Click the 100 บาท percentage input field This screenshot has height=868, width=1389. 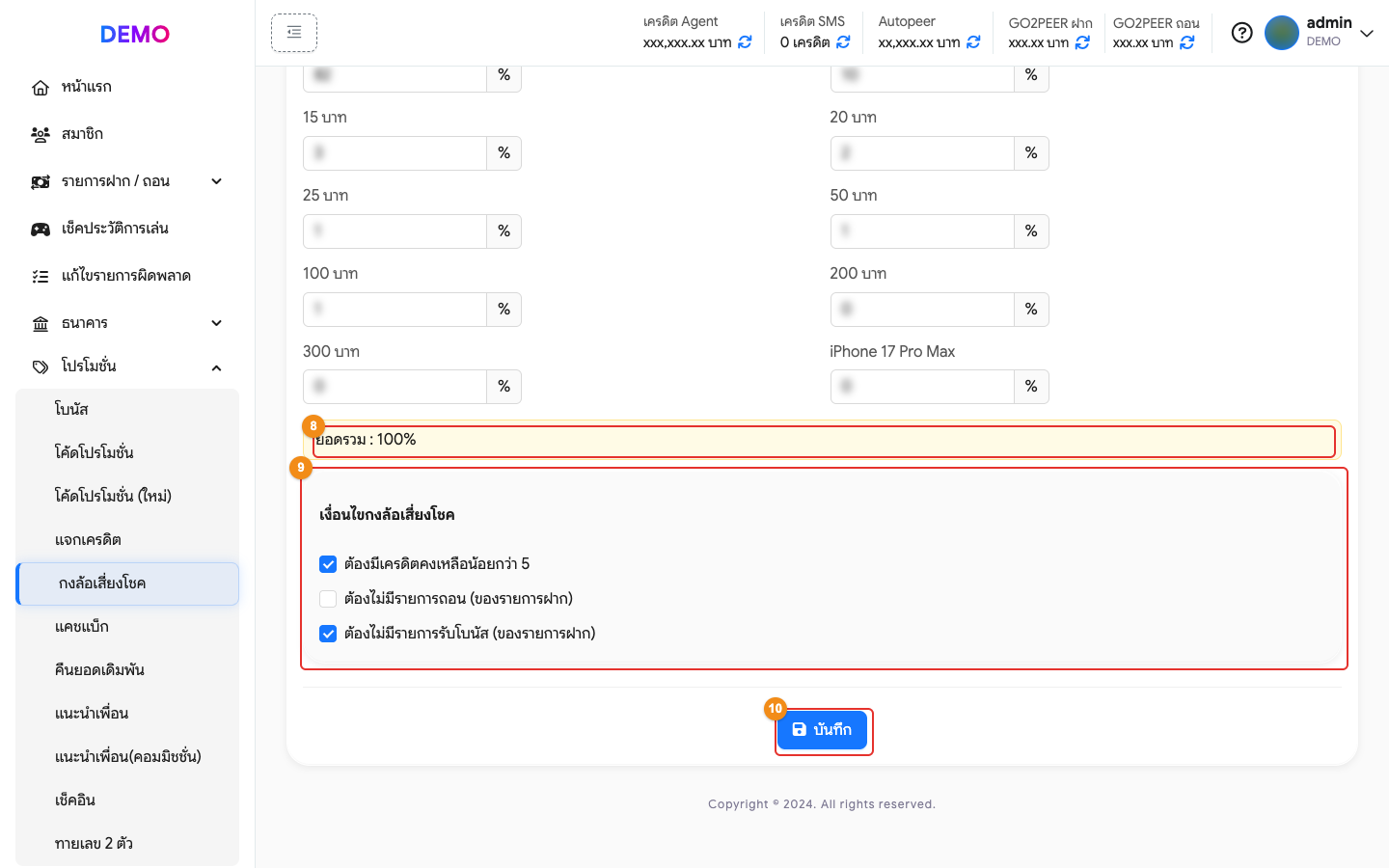coord(395,310)
